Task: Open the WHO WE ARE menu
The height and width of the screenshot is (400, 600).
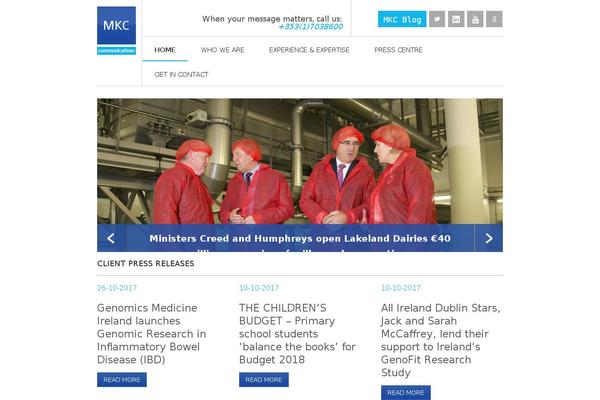Action: [x=222, y=50]
